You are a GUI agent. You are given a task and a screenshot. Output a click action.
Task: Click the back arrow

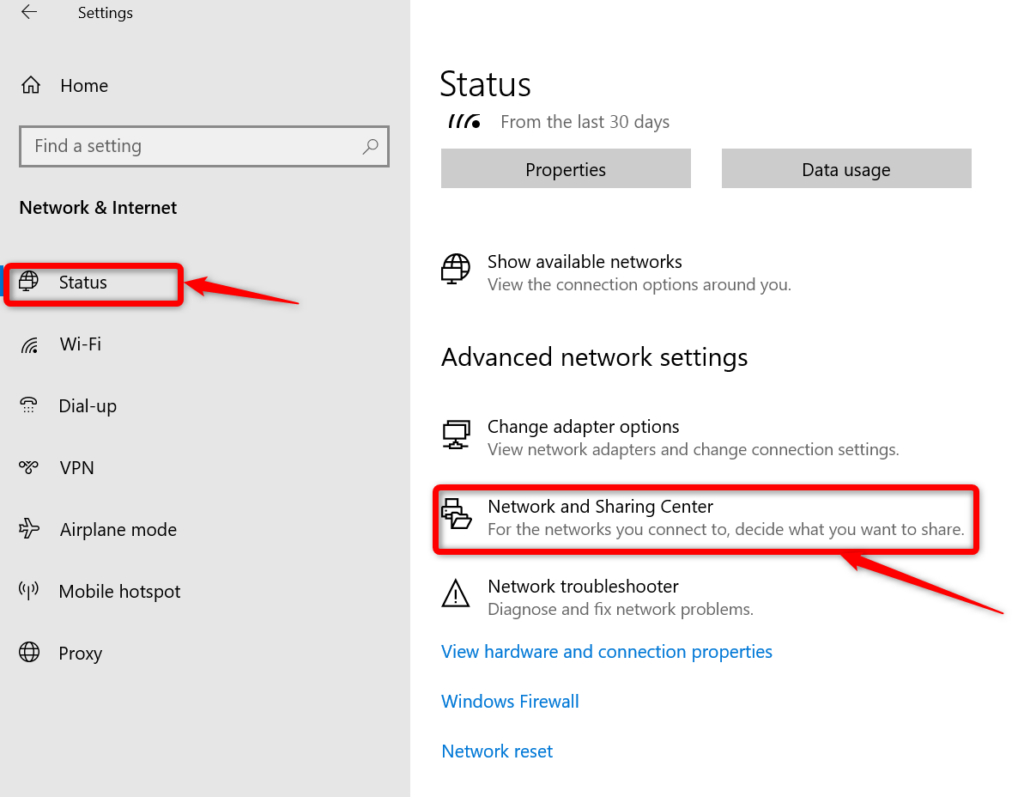point(29,13)
